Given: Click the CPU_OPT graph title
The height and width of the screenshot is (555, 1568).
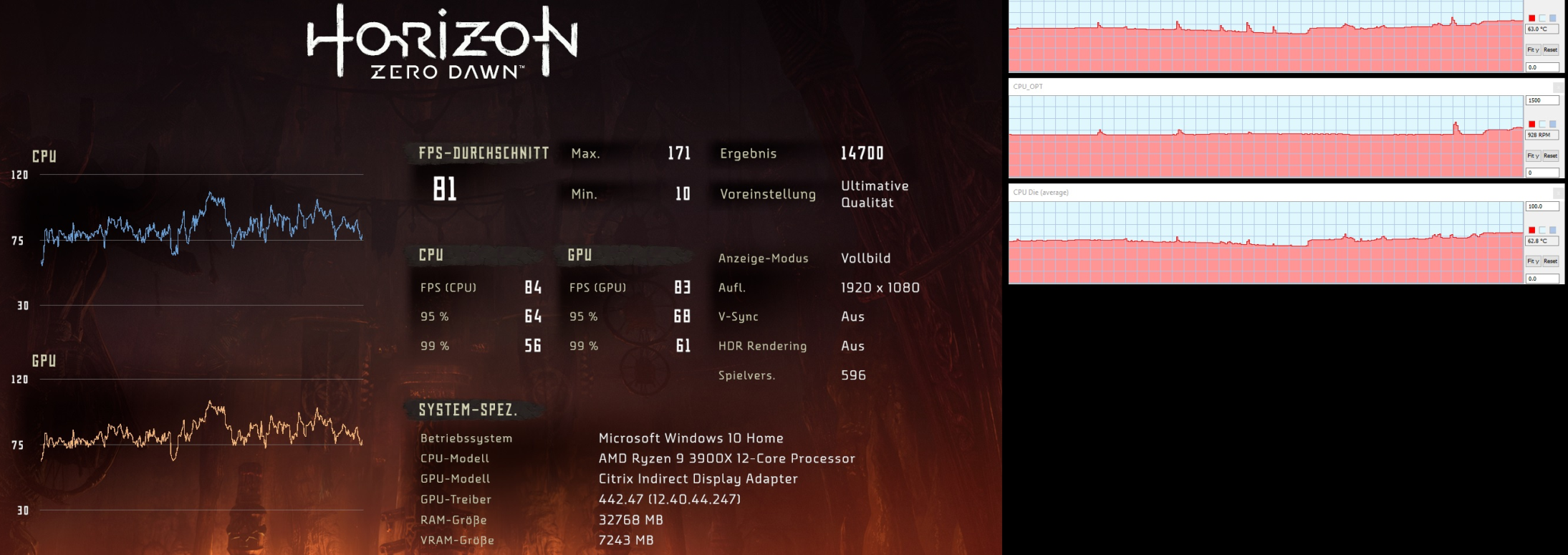Looking at the screenshot, I should 1028,87.
